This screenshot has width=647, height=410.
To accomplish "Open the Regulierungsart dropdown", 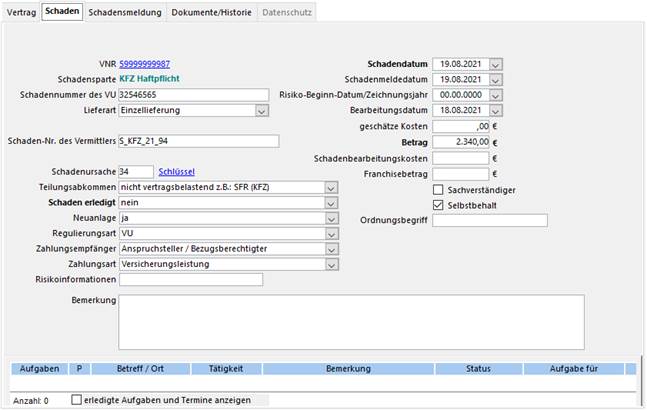I will (x=331, y=233).
